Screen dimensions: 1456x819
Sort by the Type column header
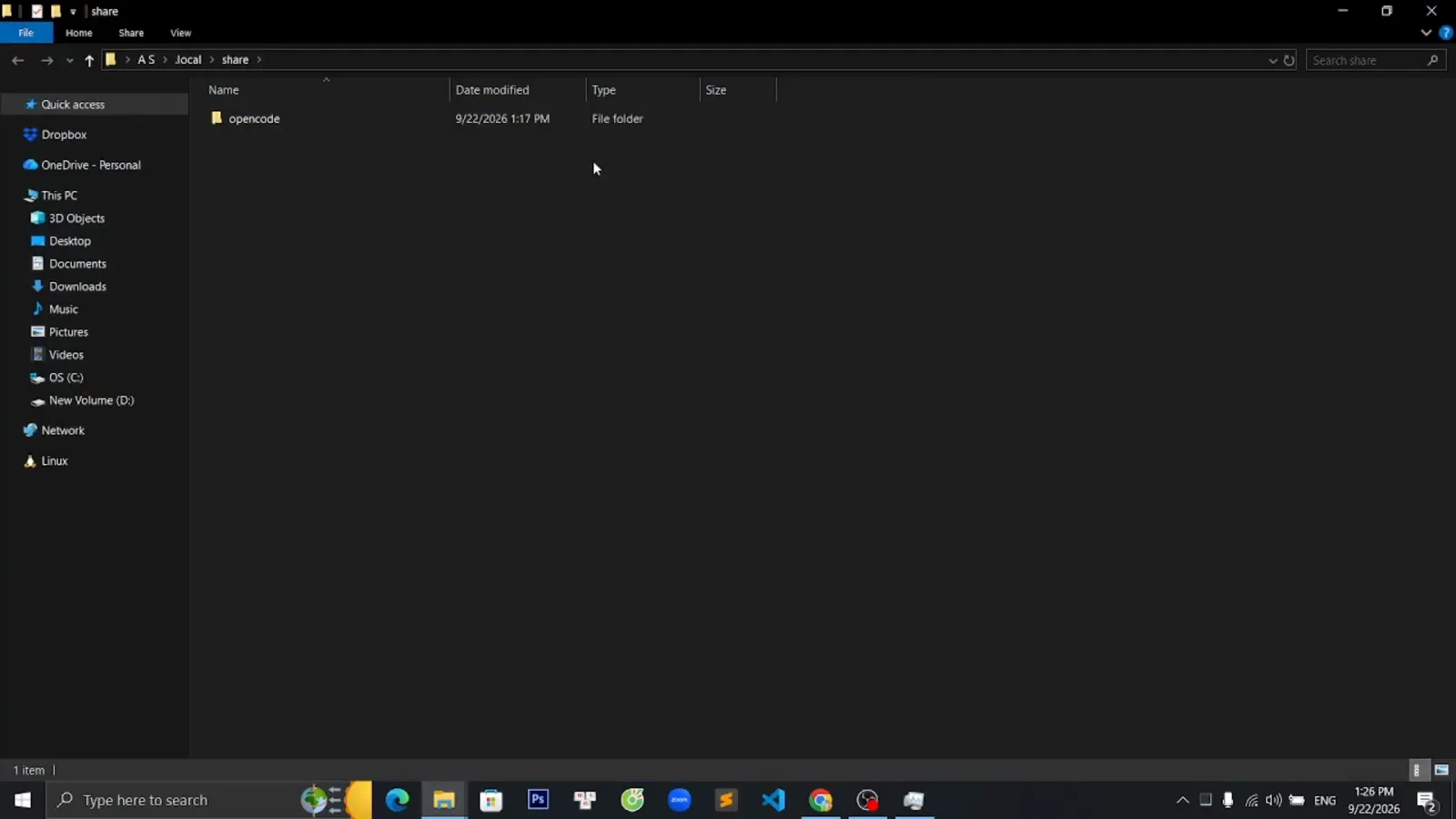click(603, 90)
